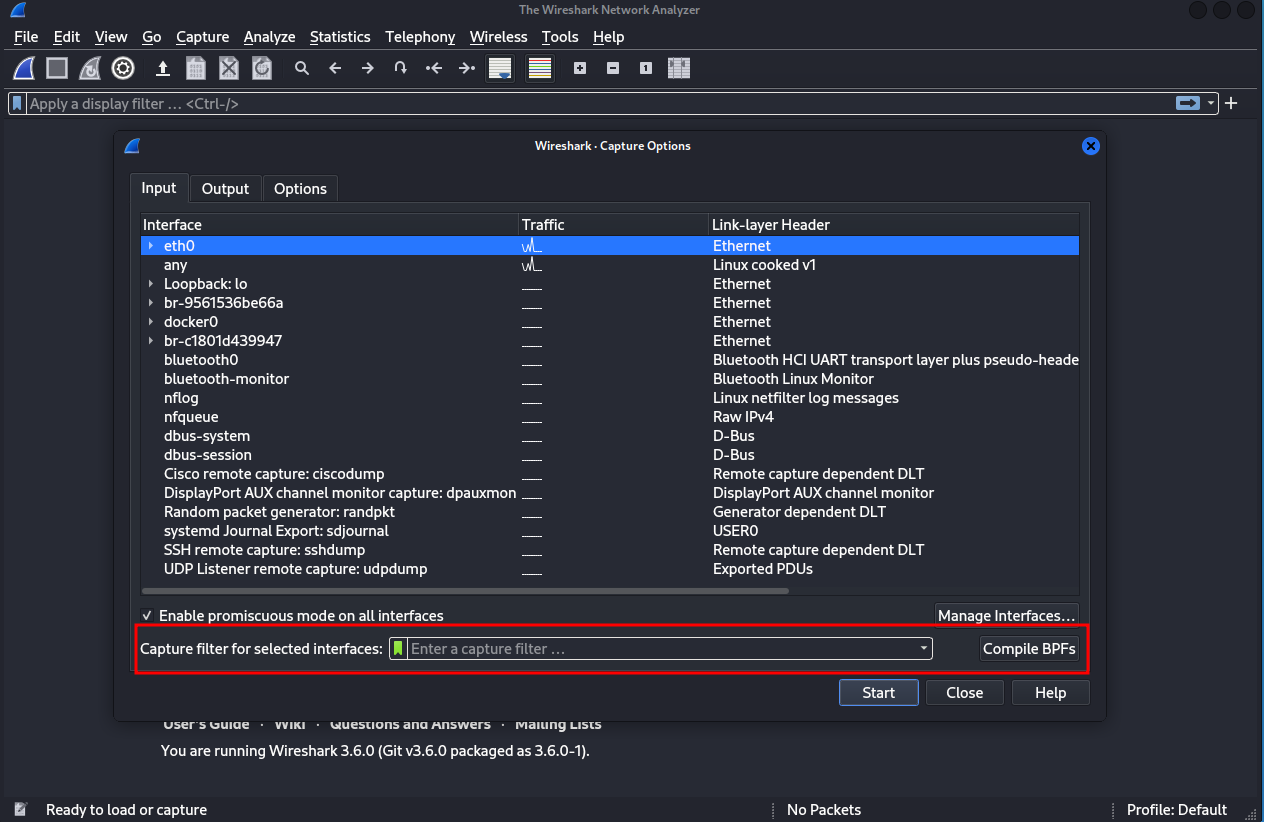Jump to the first packet
The height and width of the screenshot is (822, 1264).
point(434,68)
